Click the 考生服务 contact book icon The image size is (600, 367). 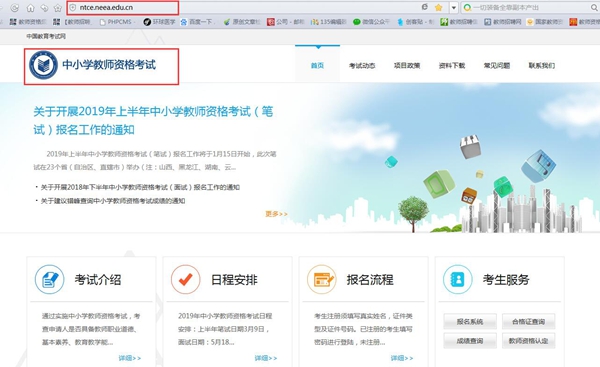pyautogui.click(x=458, y=279)
